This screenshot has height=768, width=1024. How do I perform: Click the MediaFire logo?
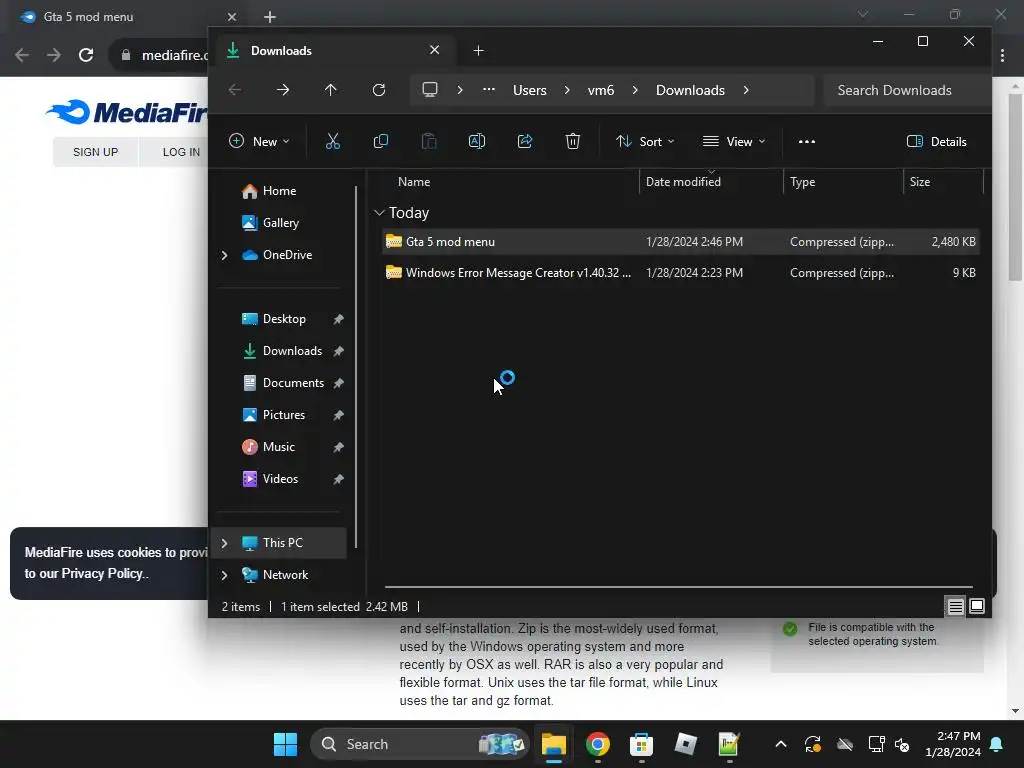click(x=127, y=112)
